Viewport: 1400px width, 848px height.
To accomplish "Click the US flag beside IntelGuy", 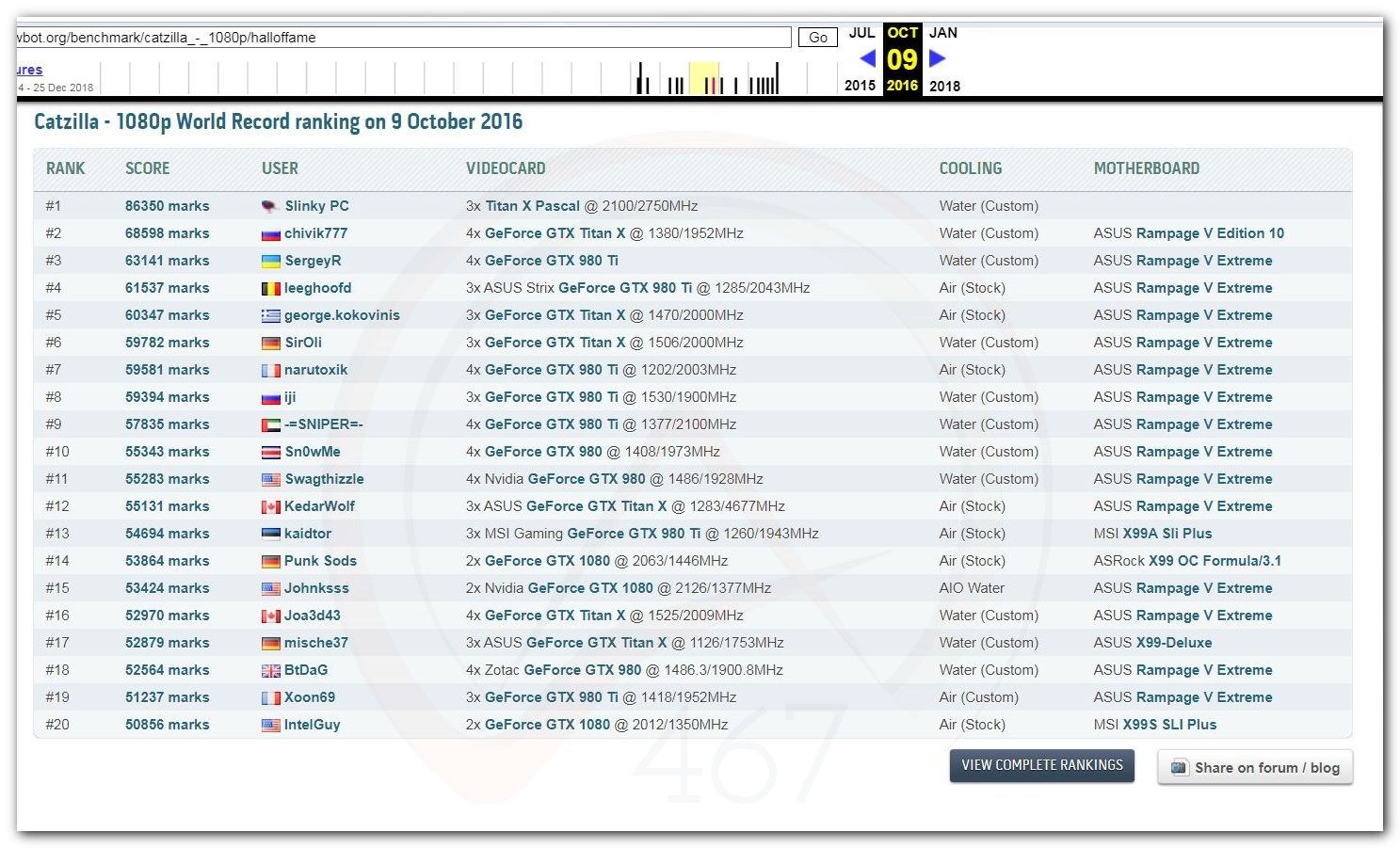I will 270,725.
